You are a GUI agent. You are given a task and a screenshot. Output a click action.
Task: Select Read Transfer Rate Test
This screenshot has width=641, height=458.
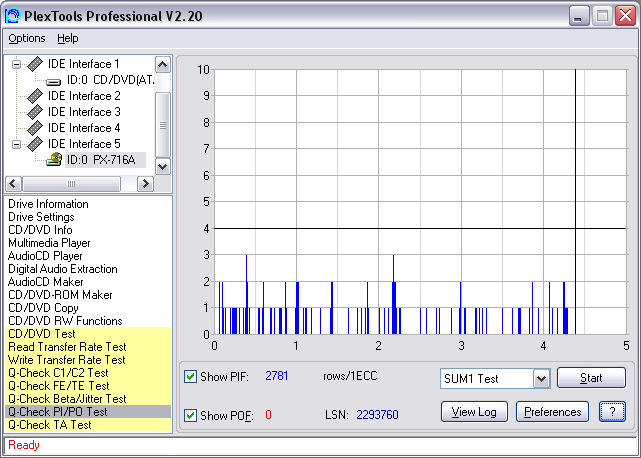(x=88, y=347)
